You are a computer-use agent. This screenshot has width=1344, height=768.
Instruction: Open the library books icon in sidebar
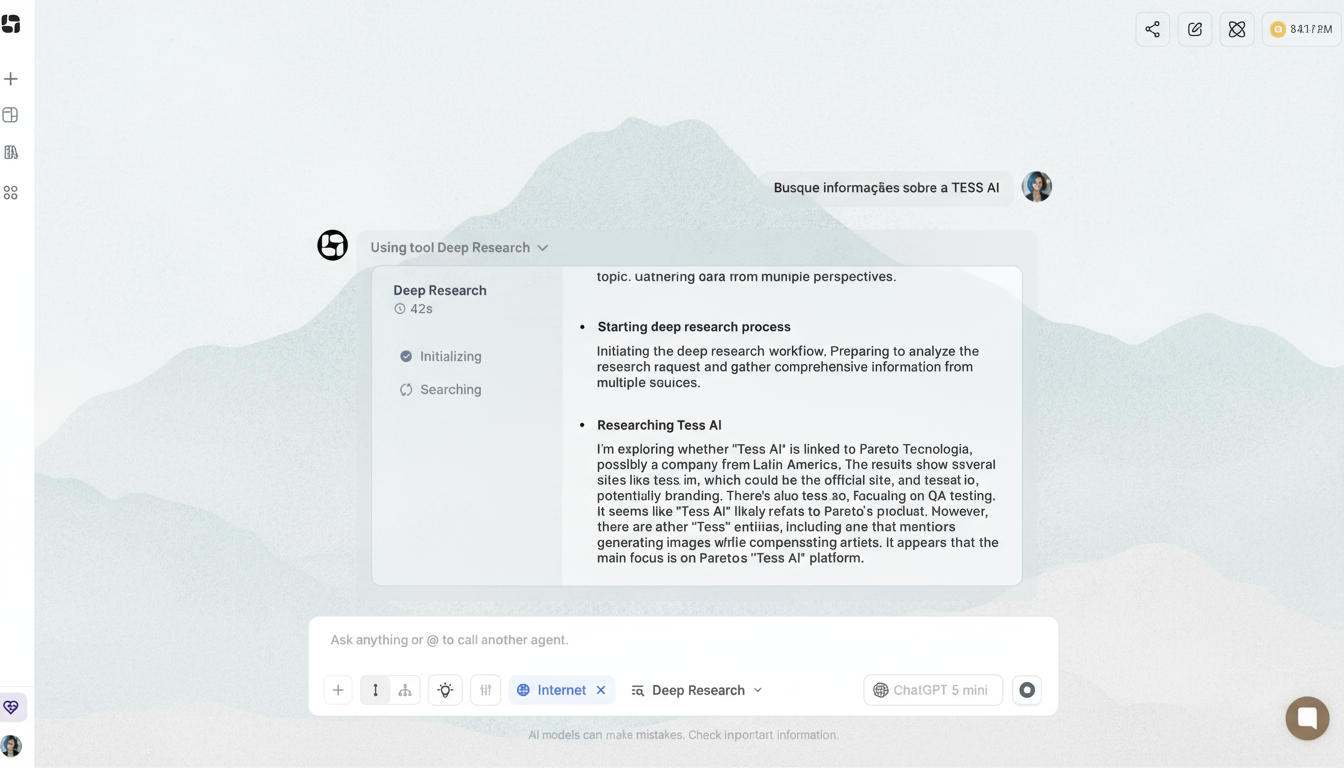(x=11, y=153)
